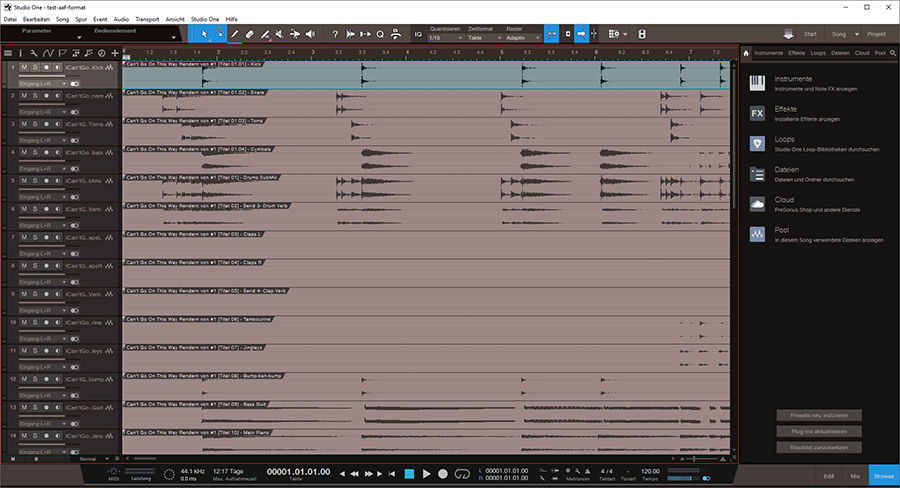Switch to the Loops browser tab
The height and width of the screenshot is (488, 900).
point(818,53)
